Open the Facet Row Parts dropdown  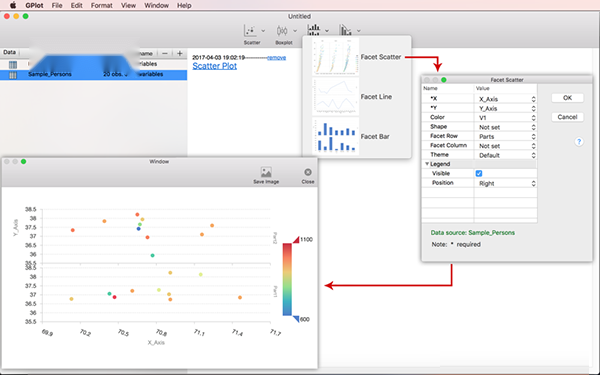click(505, 136)
